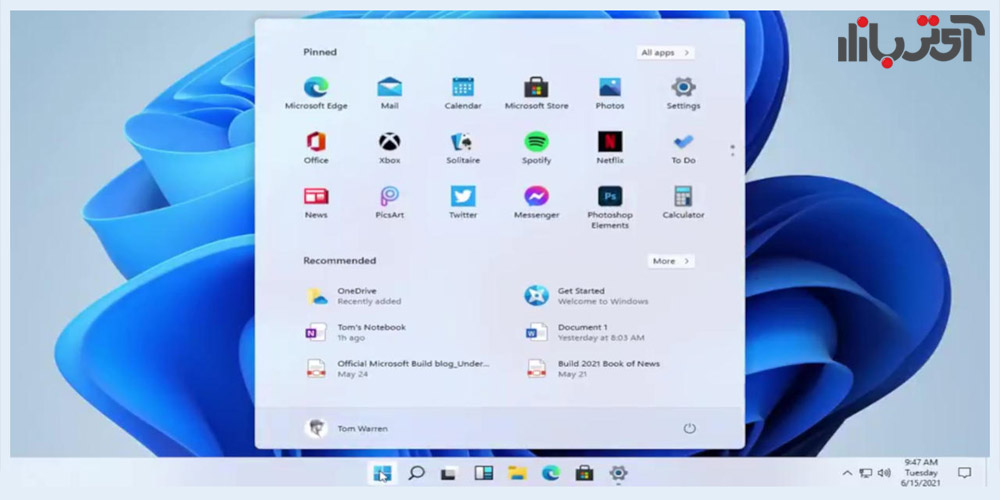
Task: Open the To Do app
Action: [683, 148]
